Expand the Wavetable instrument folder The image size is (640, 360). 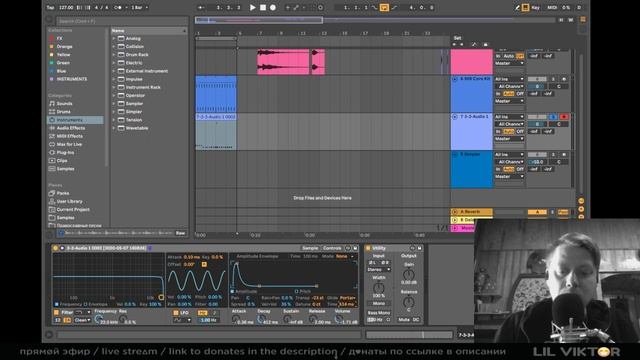tap(114, 128)
